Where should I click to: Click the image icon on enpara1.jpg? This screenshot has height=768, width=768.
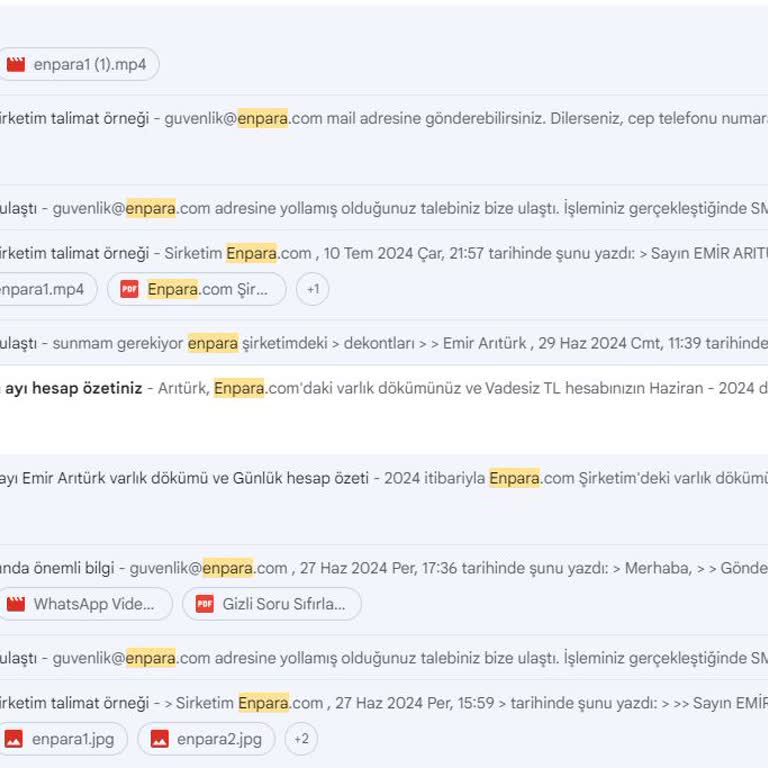(x=14, y=739)
